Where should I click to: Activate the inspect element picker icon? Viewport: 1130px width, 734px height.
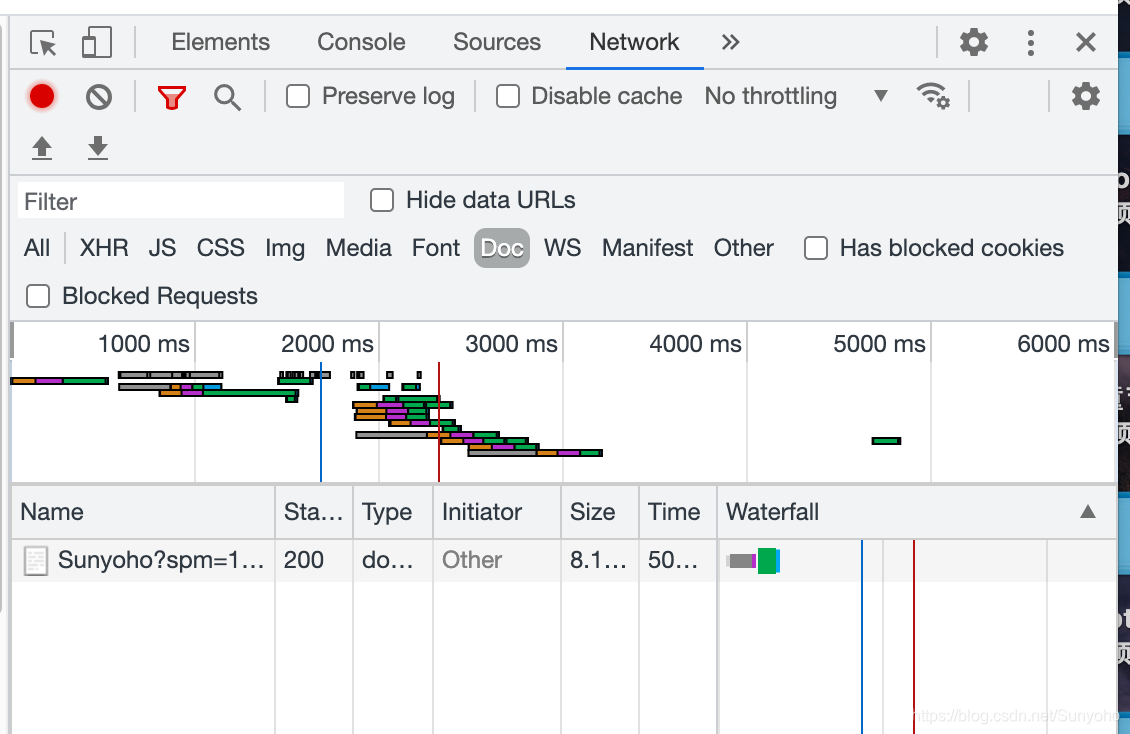[x=43, y=42]
